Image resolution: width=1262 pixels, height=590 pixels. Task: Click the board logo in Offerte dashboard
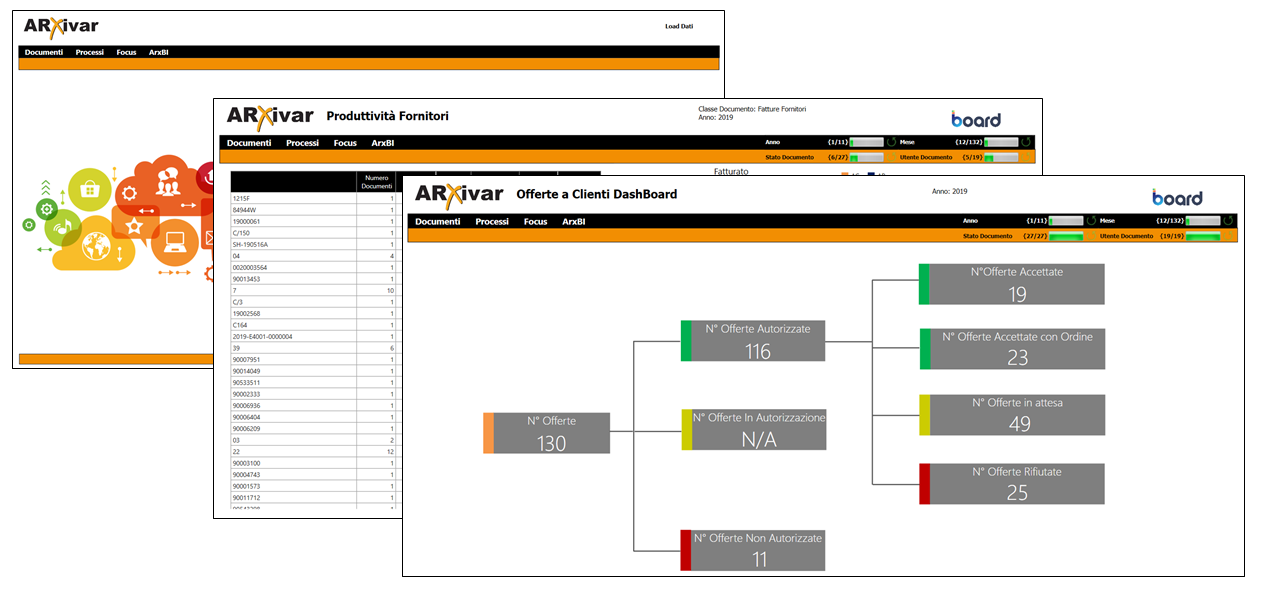[x=1177, y=197]
